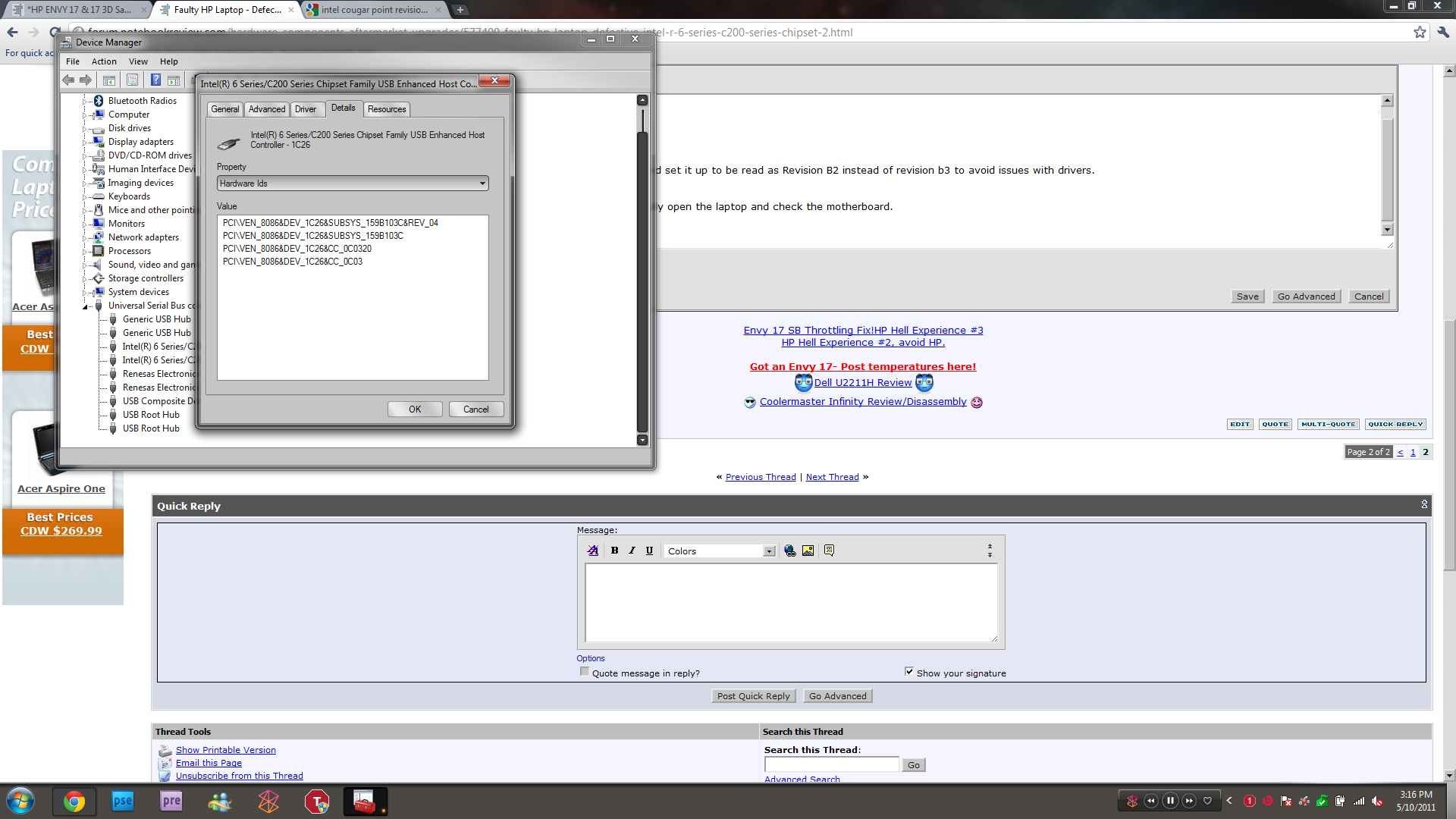Click the Device Manager tree scrollbar thumb
Screen dimensions: 1456x819
(642, 281)
